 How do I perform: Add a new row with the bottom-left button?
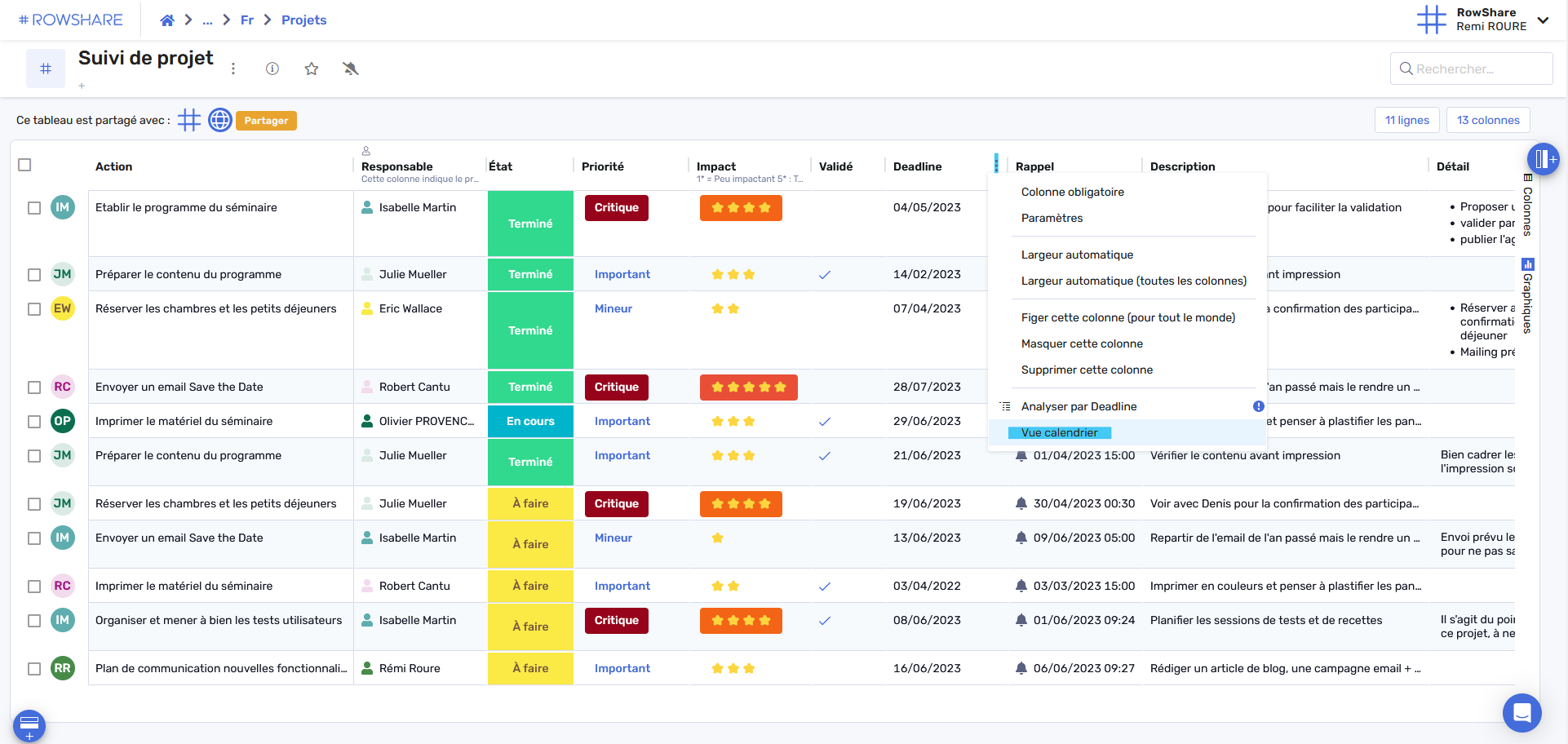29,725
